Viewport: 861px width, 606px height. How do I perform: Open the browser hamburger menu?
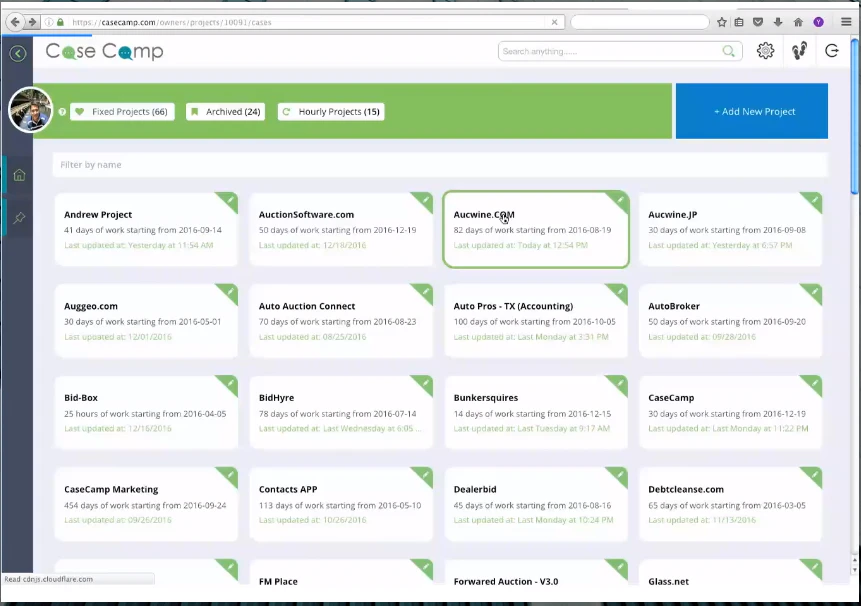846,22
